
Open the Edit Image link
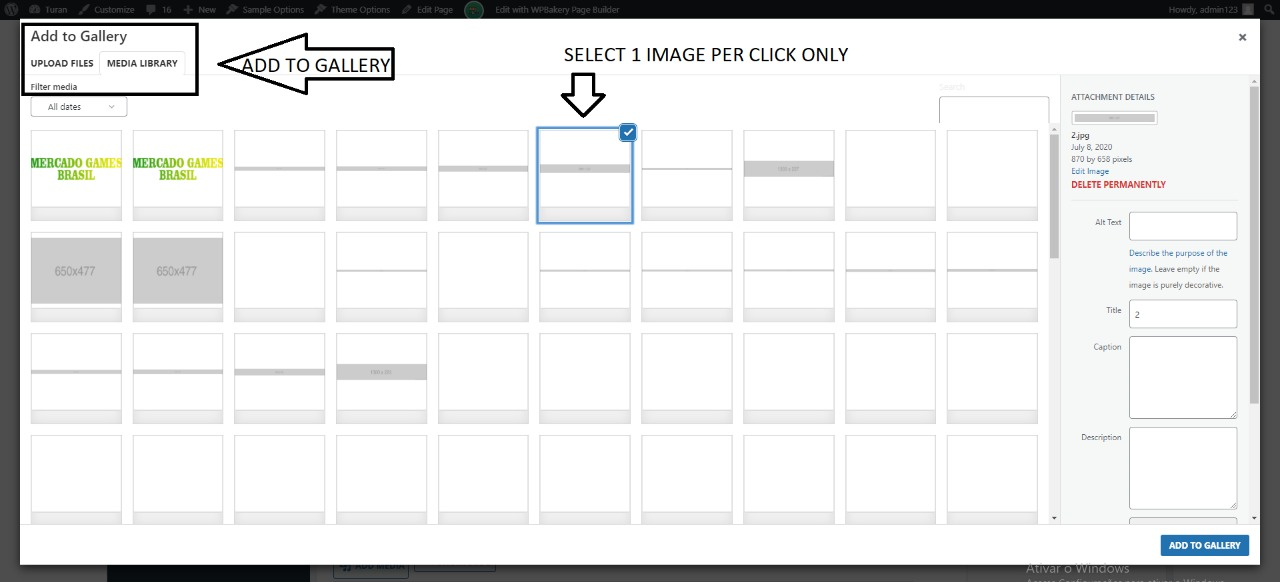(1090, 172)
